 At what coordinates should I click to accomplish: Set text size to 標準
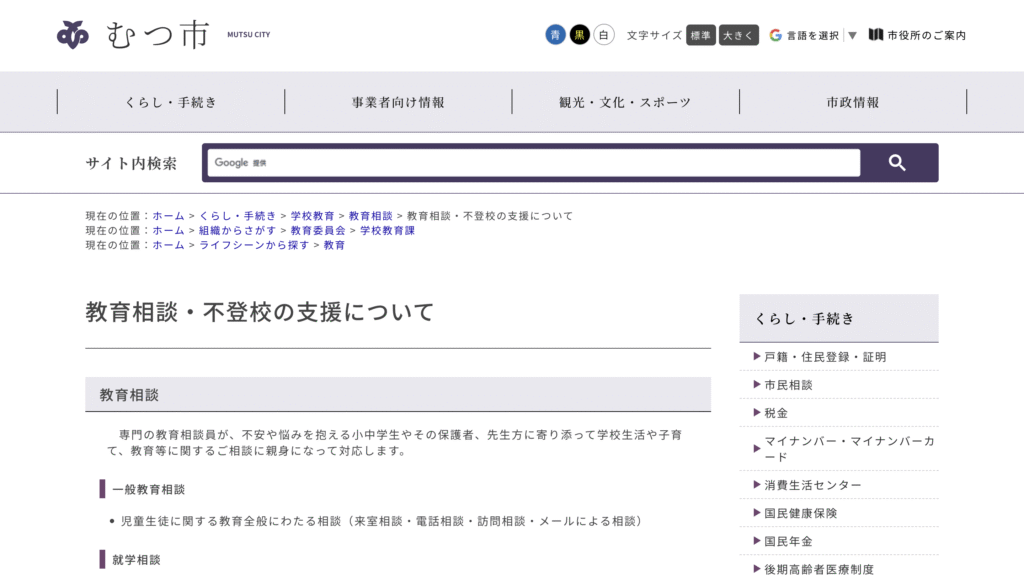[701, 35]
